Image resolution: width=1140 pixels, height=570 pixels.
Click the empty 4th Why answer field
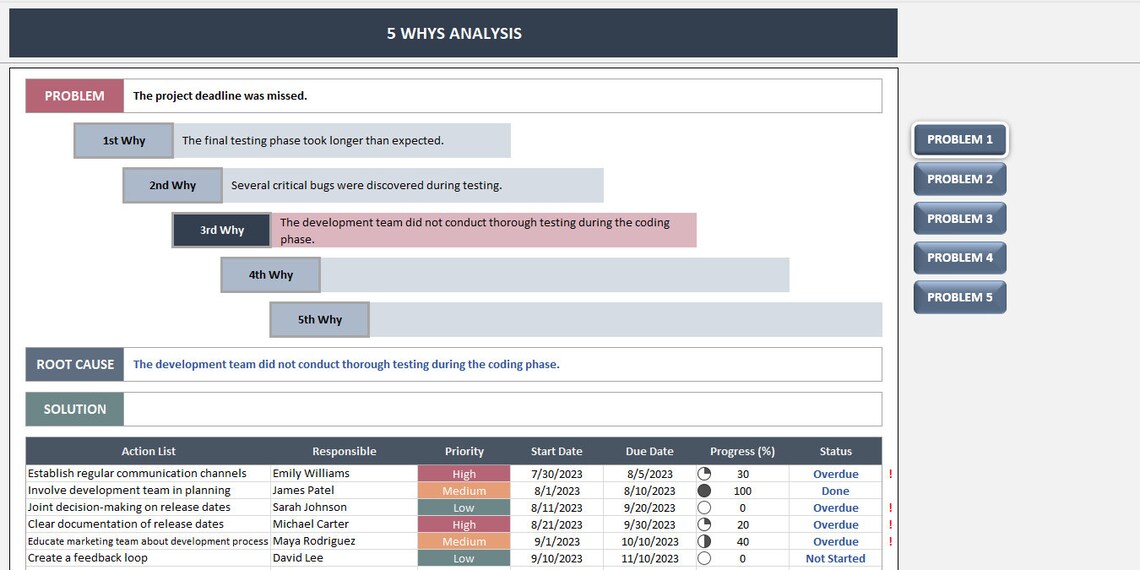point(555,275)
